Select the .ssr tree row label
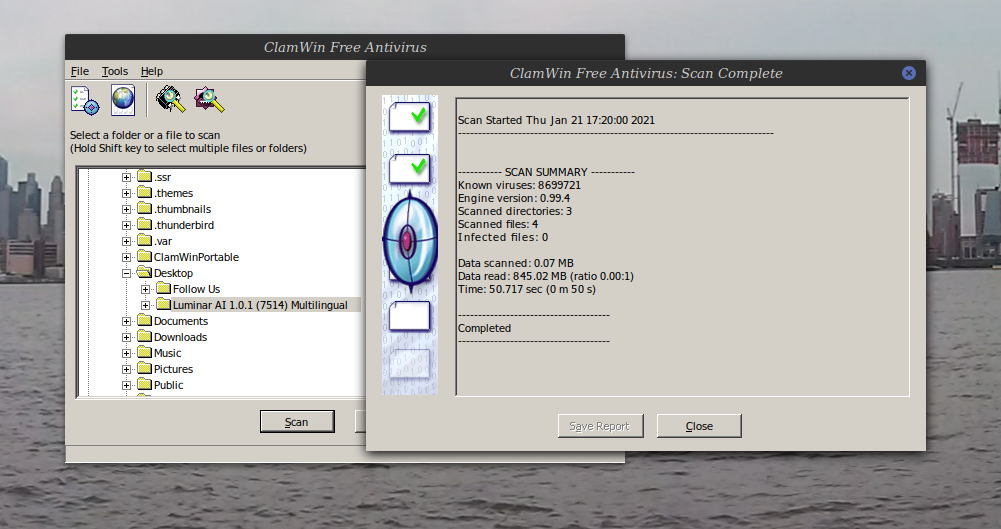 (x=162, y=177)
